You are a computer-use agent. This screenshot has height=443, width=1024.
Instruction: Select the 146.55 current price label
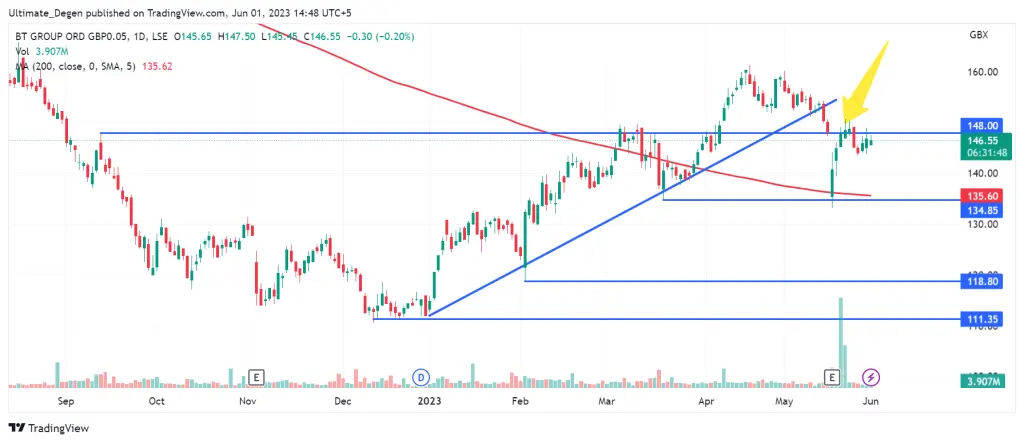(x=985, y=140)
